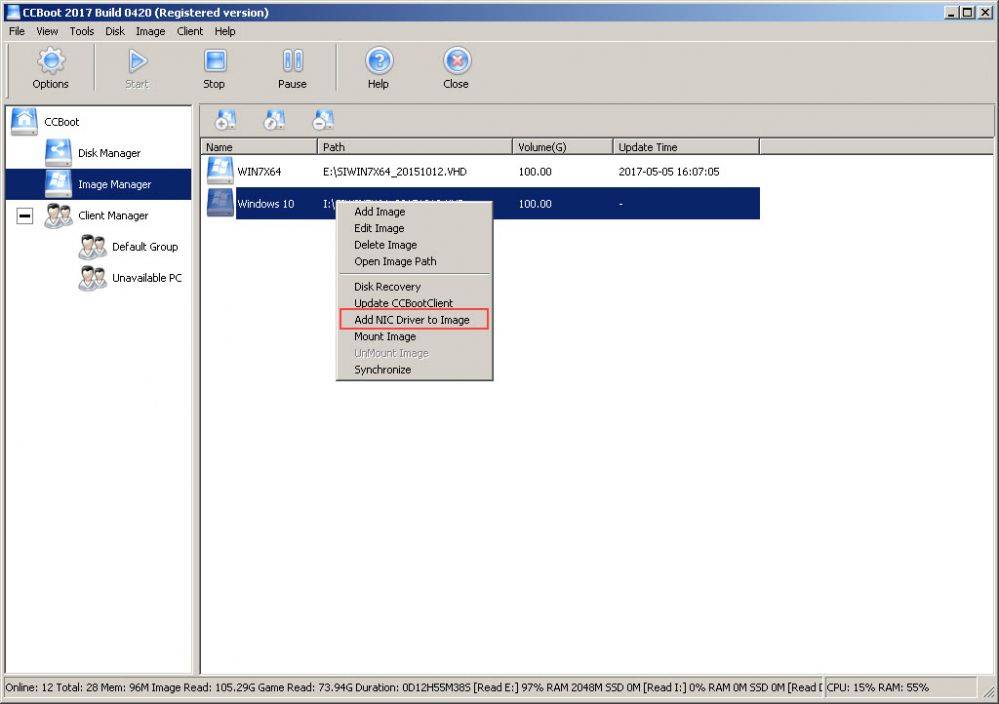Click the Stop toolbar icon
This screenshot has width=999, height=704.
coord(215,62)
